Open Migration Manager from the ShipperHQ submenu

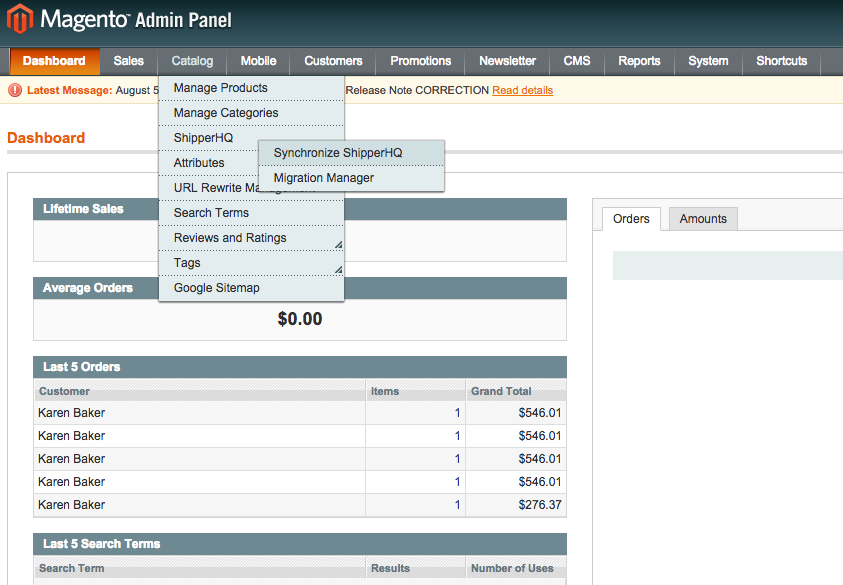click(324, 178)
